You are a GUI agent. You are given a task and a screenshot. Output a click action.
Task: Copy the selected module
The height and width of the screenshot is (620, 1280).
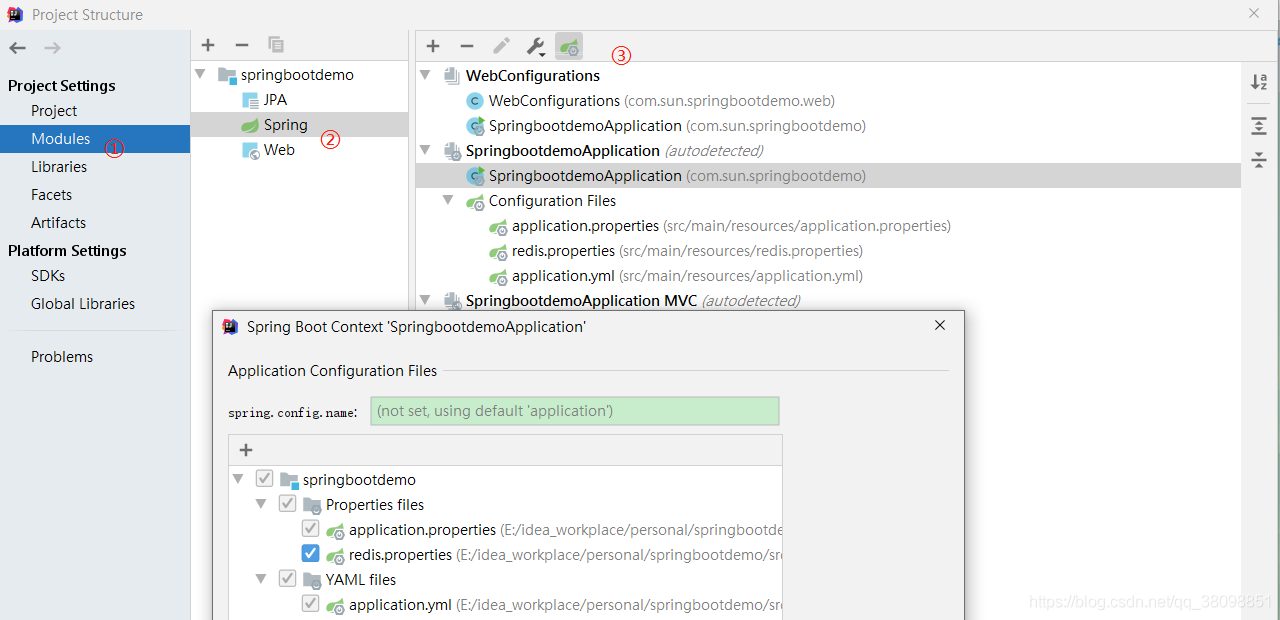[x=276, y=45]
